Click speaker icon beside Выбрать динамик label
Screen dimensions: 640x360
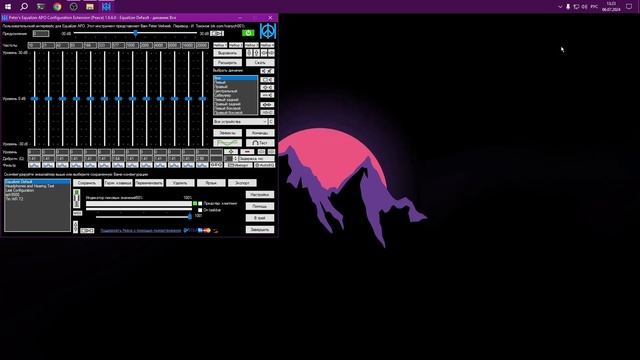(x=267, y=71)
